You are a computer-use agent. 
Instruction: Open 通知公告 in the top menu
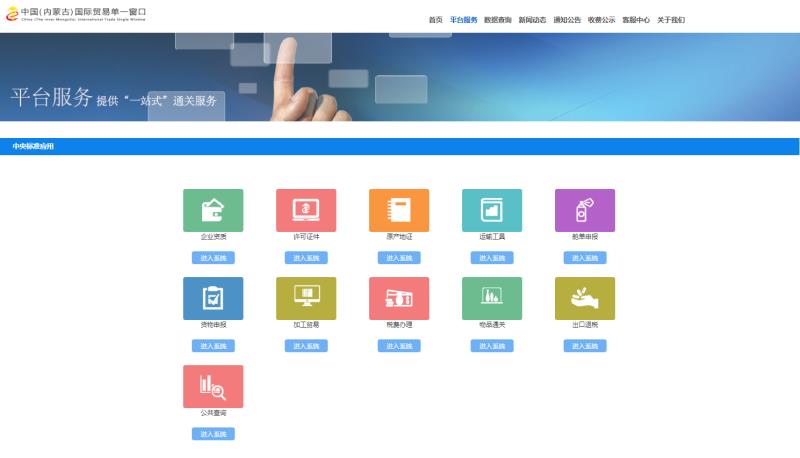pyautogui.click(x=567, y=20)
